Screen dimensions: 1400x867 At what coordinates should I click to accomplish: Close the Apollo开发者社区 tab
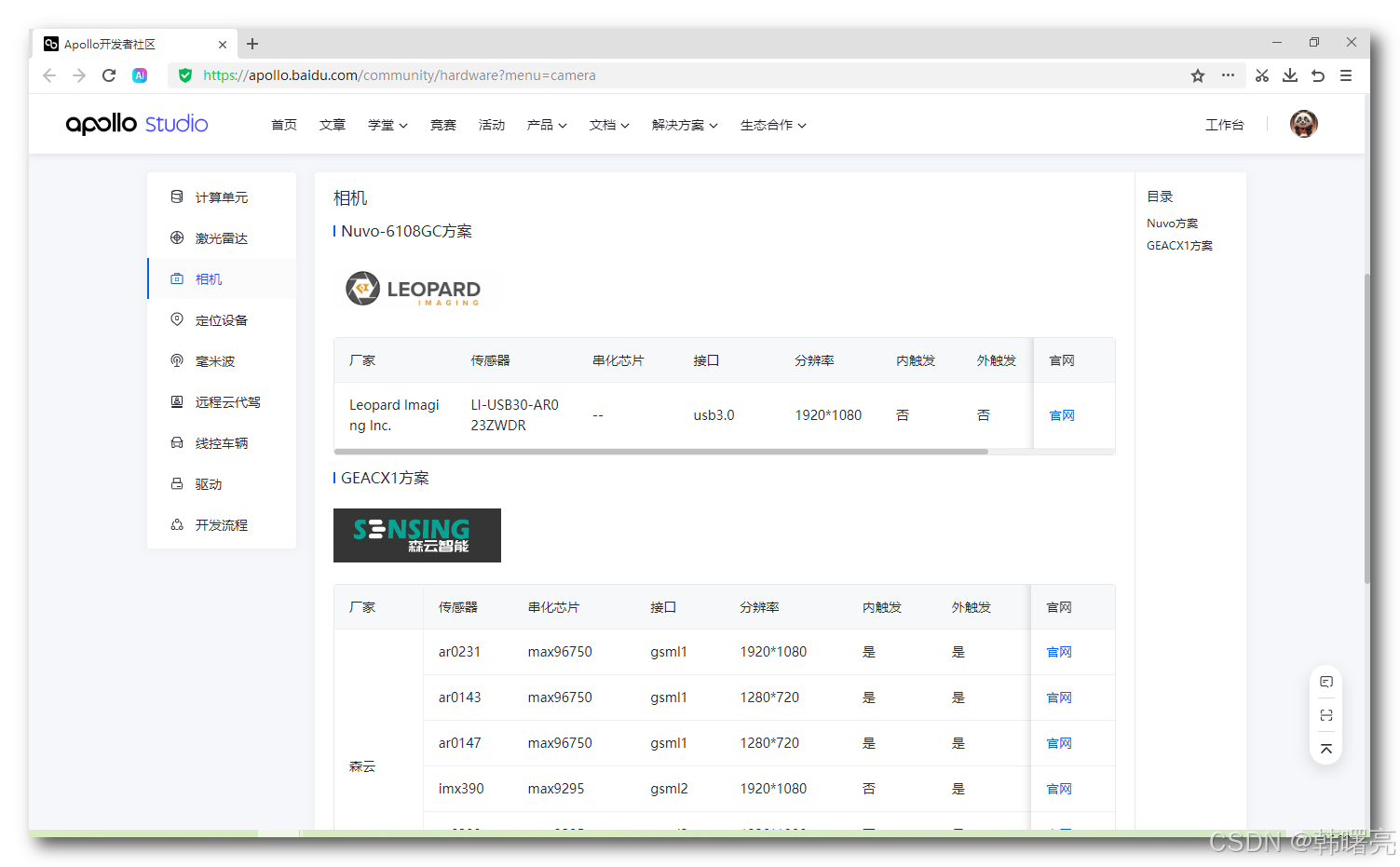(223, 44)
